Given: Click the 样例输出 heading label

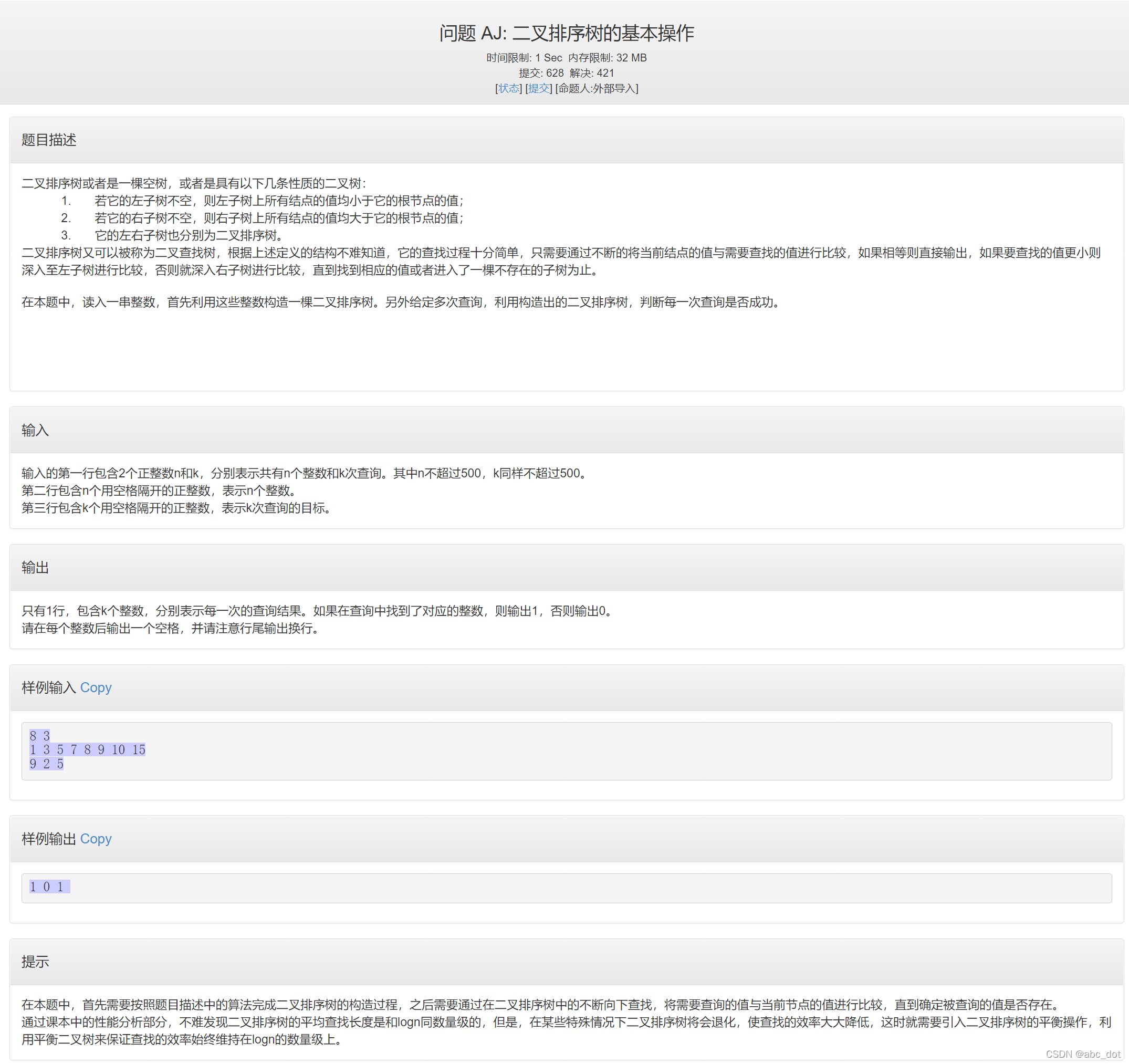Looking at the screenshot, I should tap(48, 839).
